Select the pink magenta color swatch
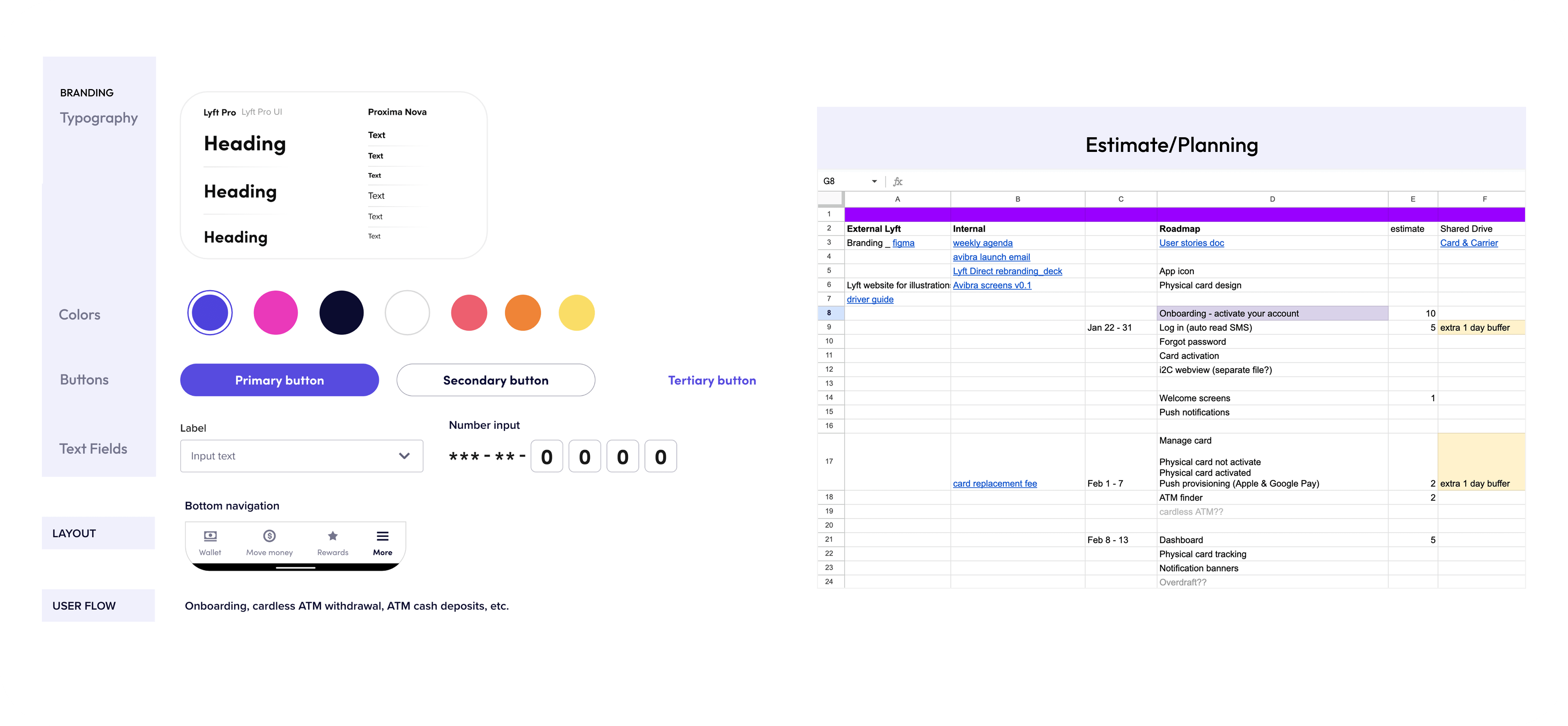 click(x=276, y=313)
